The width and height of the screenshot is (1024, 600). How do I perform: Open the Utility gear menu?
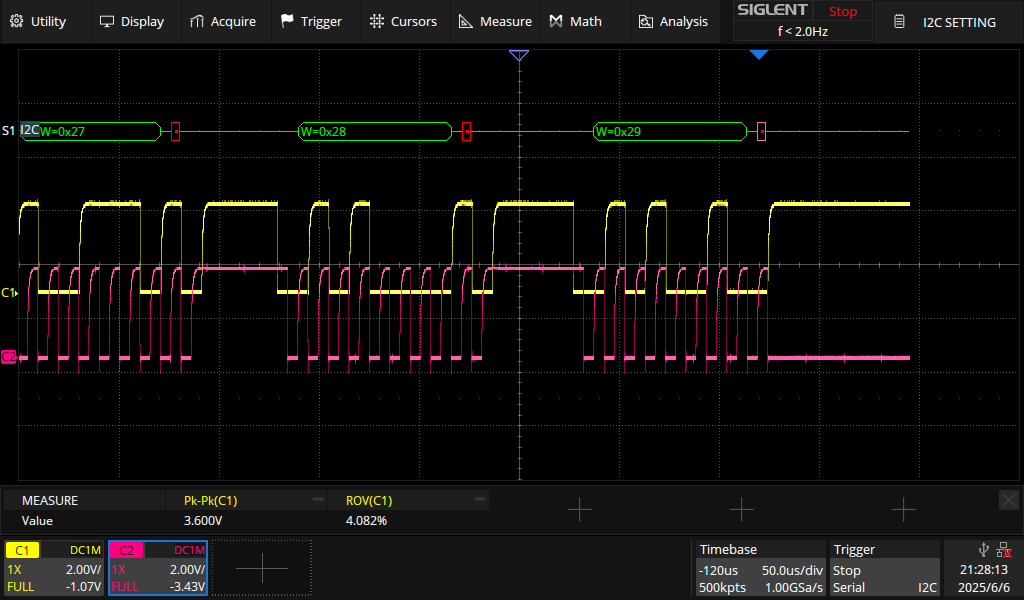coord(38,22)
